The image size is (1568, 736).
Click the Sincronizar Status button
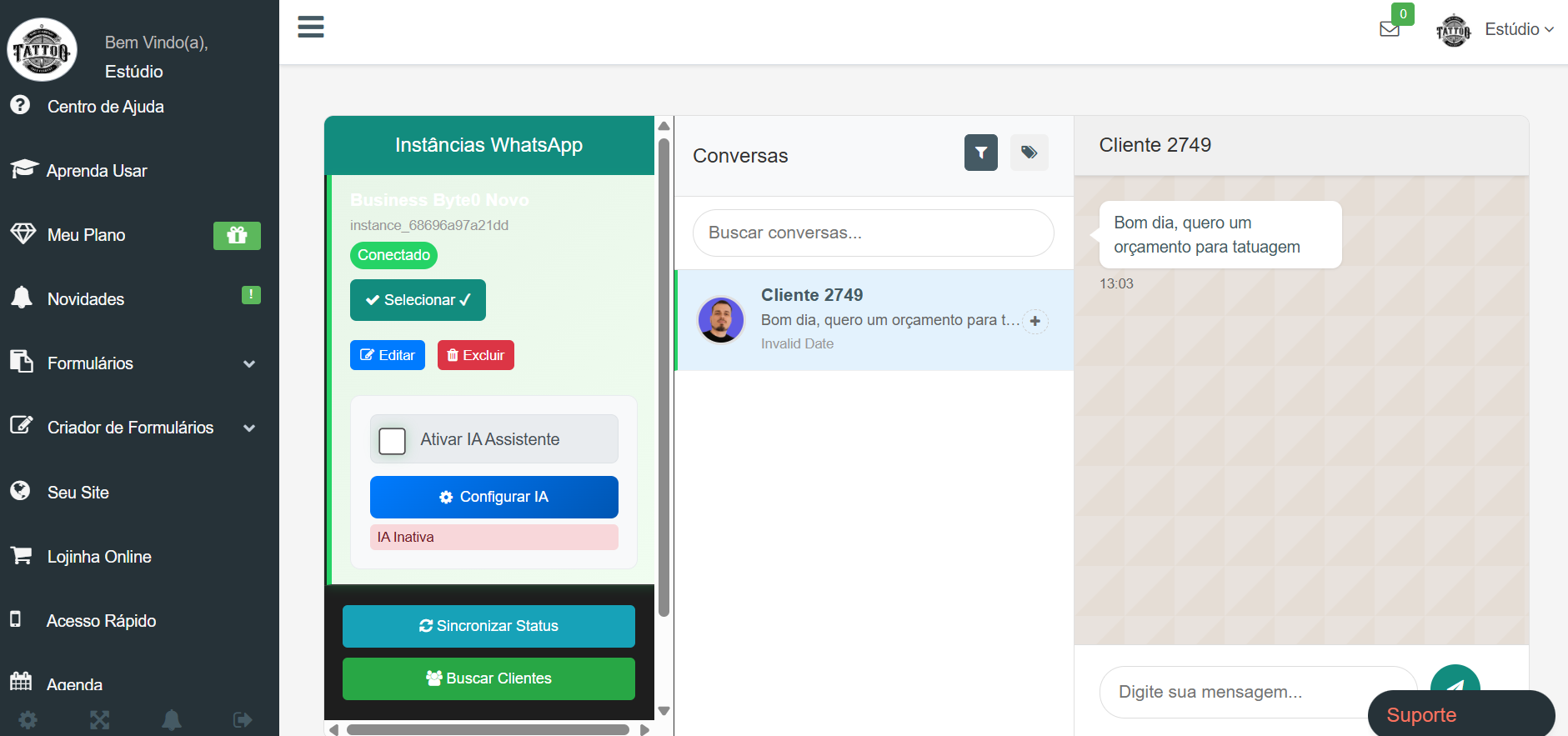488,626
